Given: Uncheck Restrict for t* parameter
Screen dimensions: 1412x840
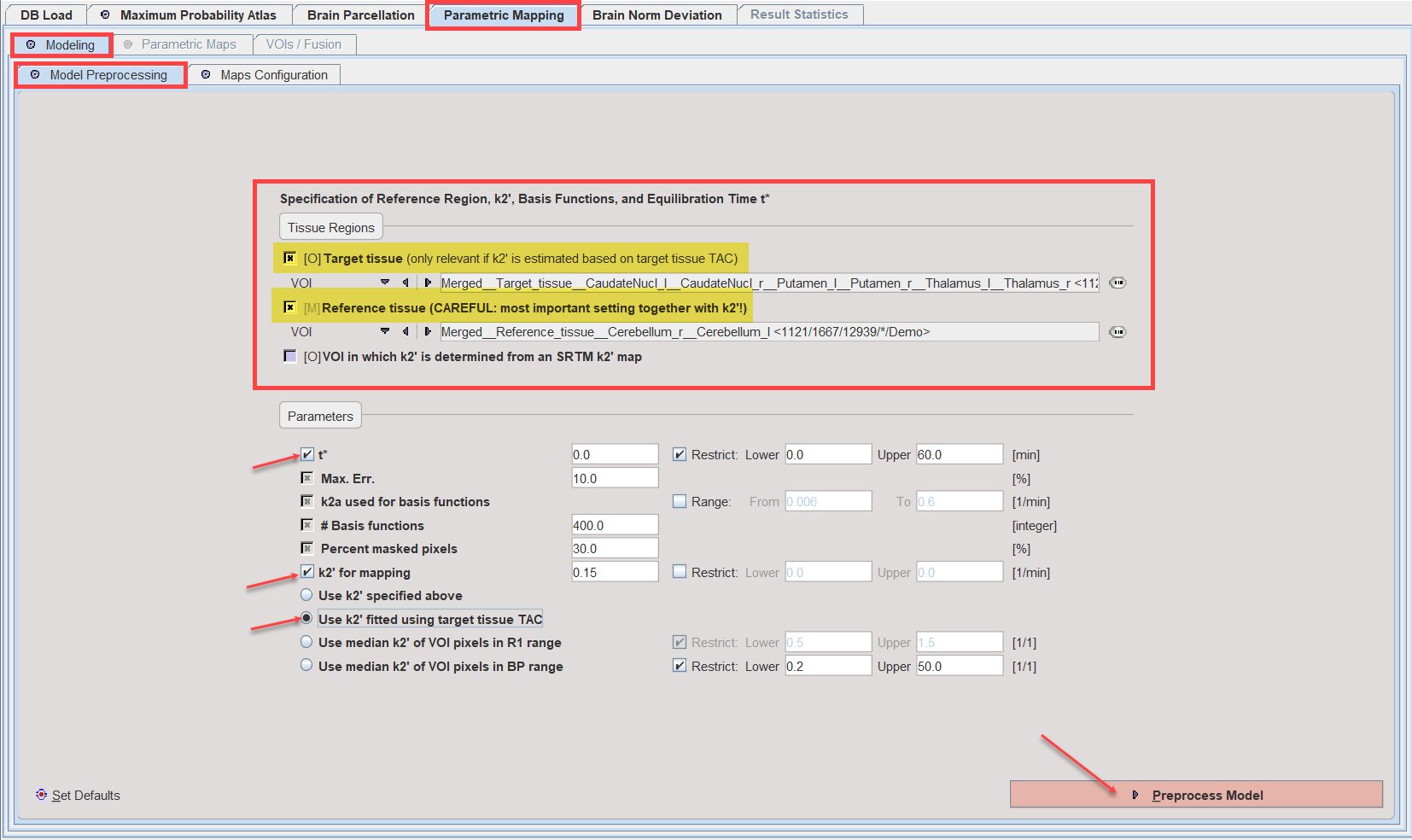Looking at the screenshot, I should [x=680, y=455].
